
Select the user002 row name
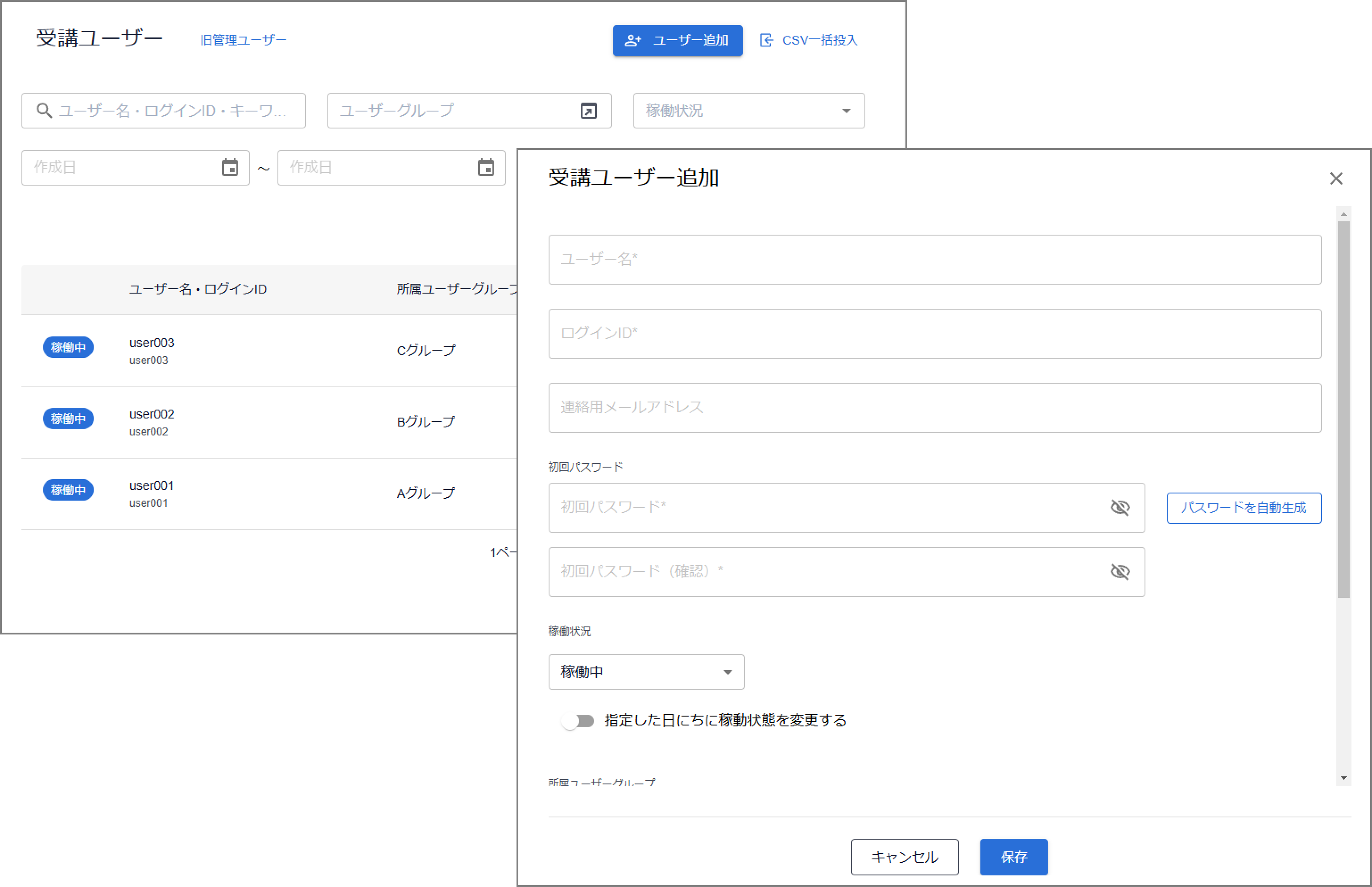(x=152, y=414)
